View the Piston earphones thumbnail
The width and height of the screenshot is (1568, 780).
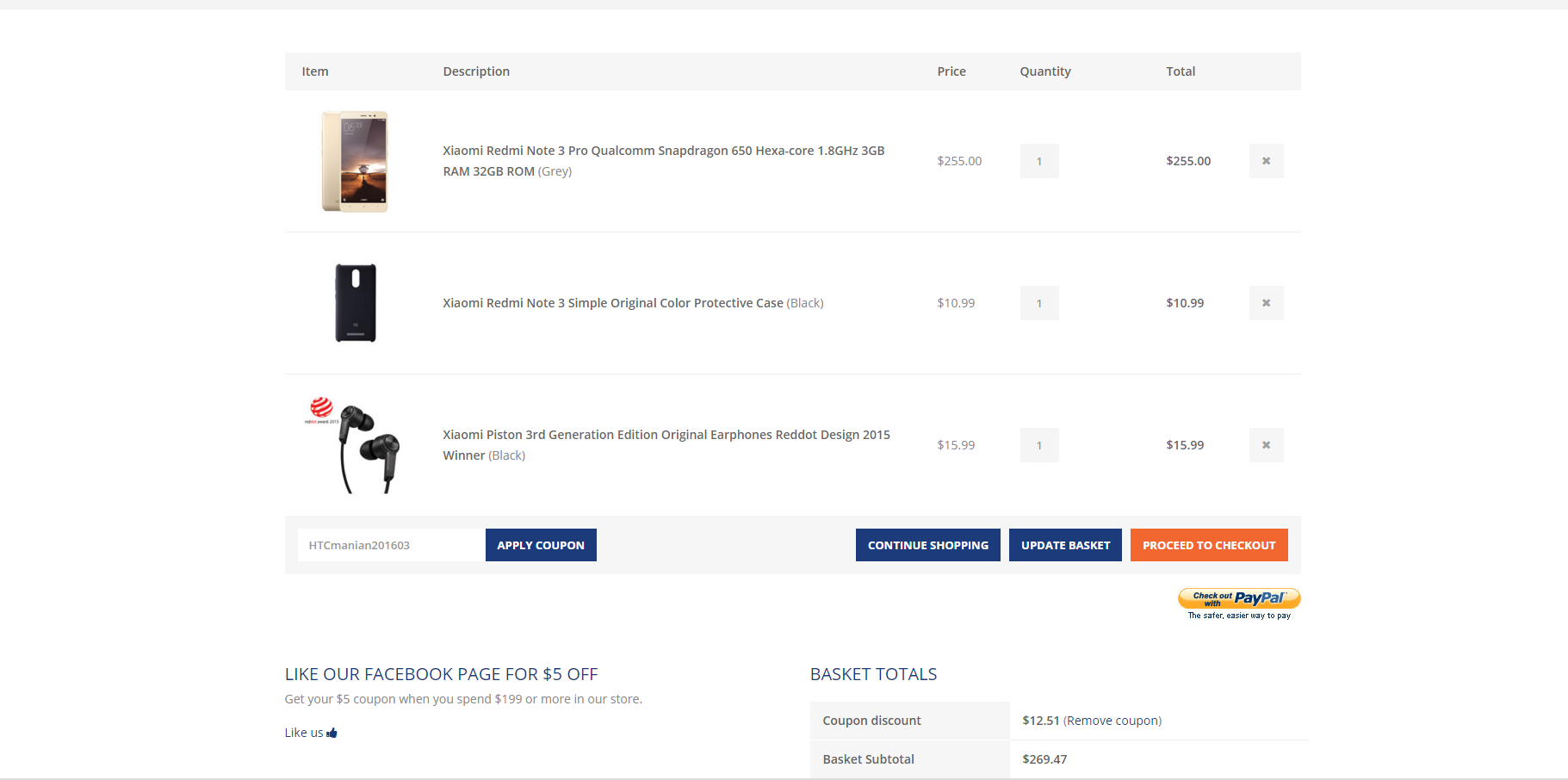[x=354, y=445]
